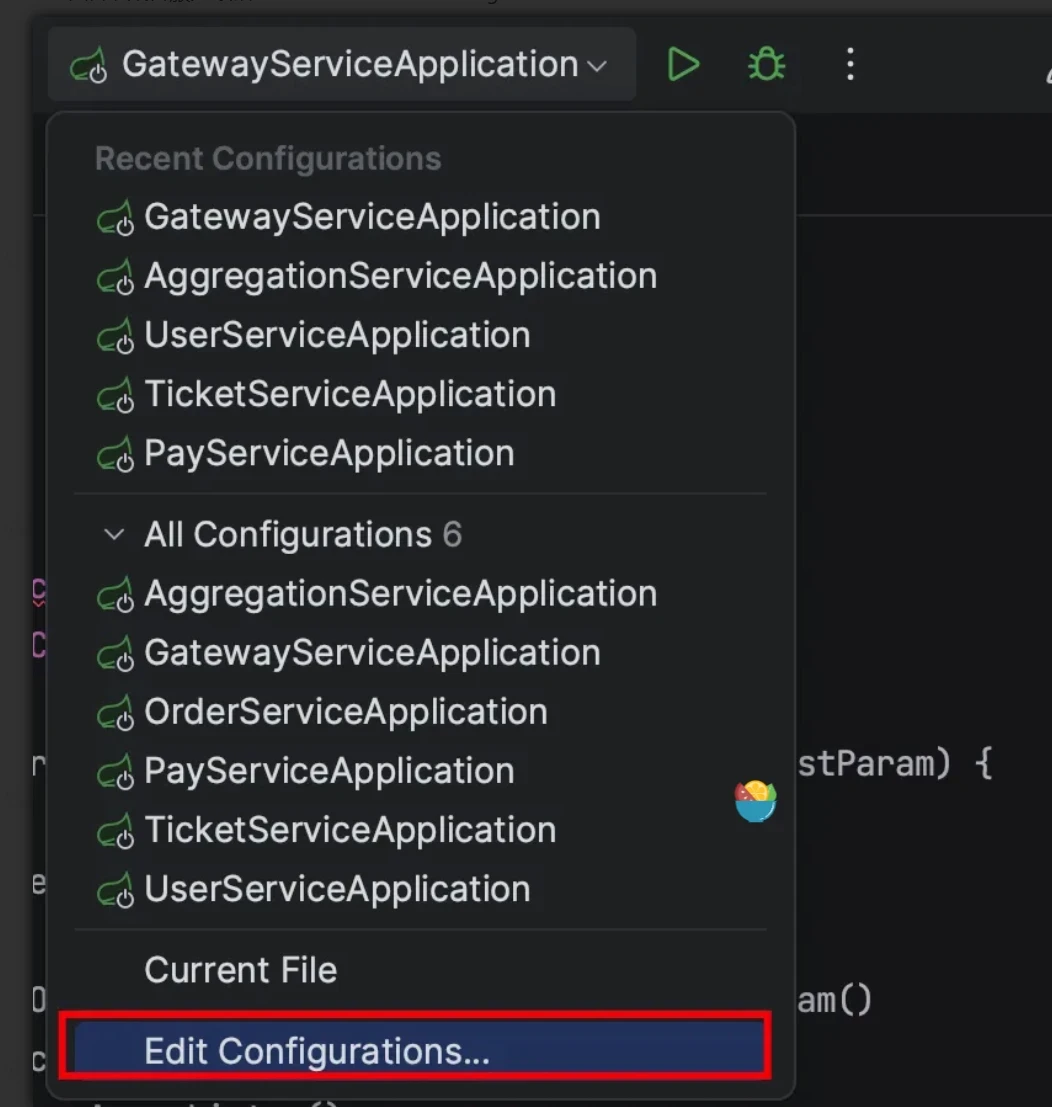1052x1107 pixels.
Task: Click the colorful bowl plugin icon
Action: (756, 802)
